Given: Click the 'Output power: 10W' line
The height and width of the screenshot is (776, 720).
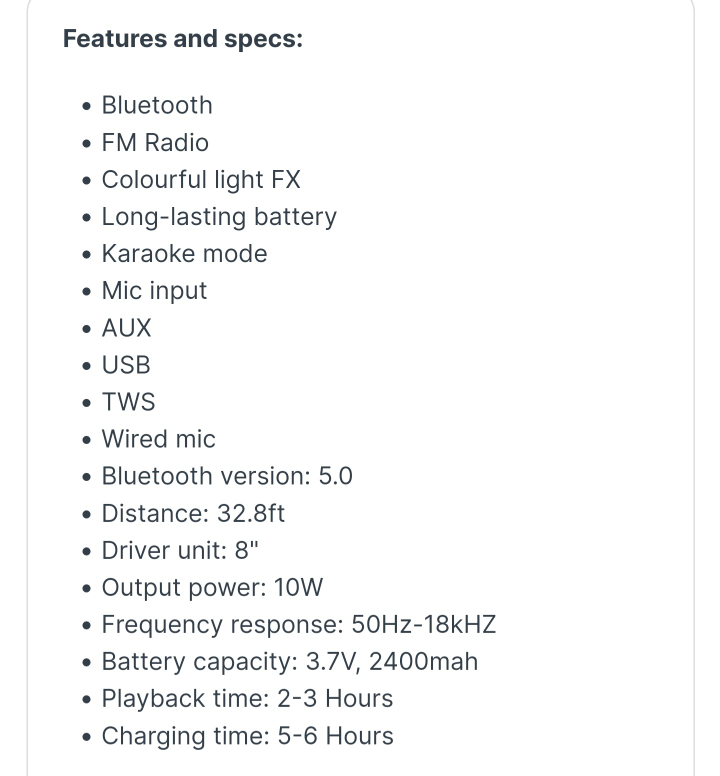Looking at the screenshot, I should tap(212, 587).
